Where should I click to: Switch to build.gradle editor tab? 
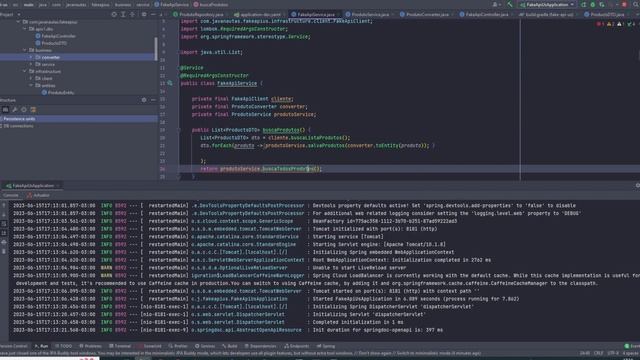[546, 14]
